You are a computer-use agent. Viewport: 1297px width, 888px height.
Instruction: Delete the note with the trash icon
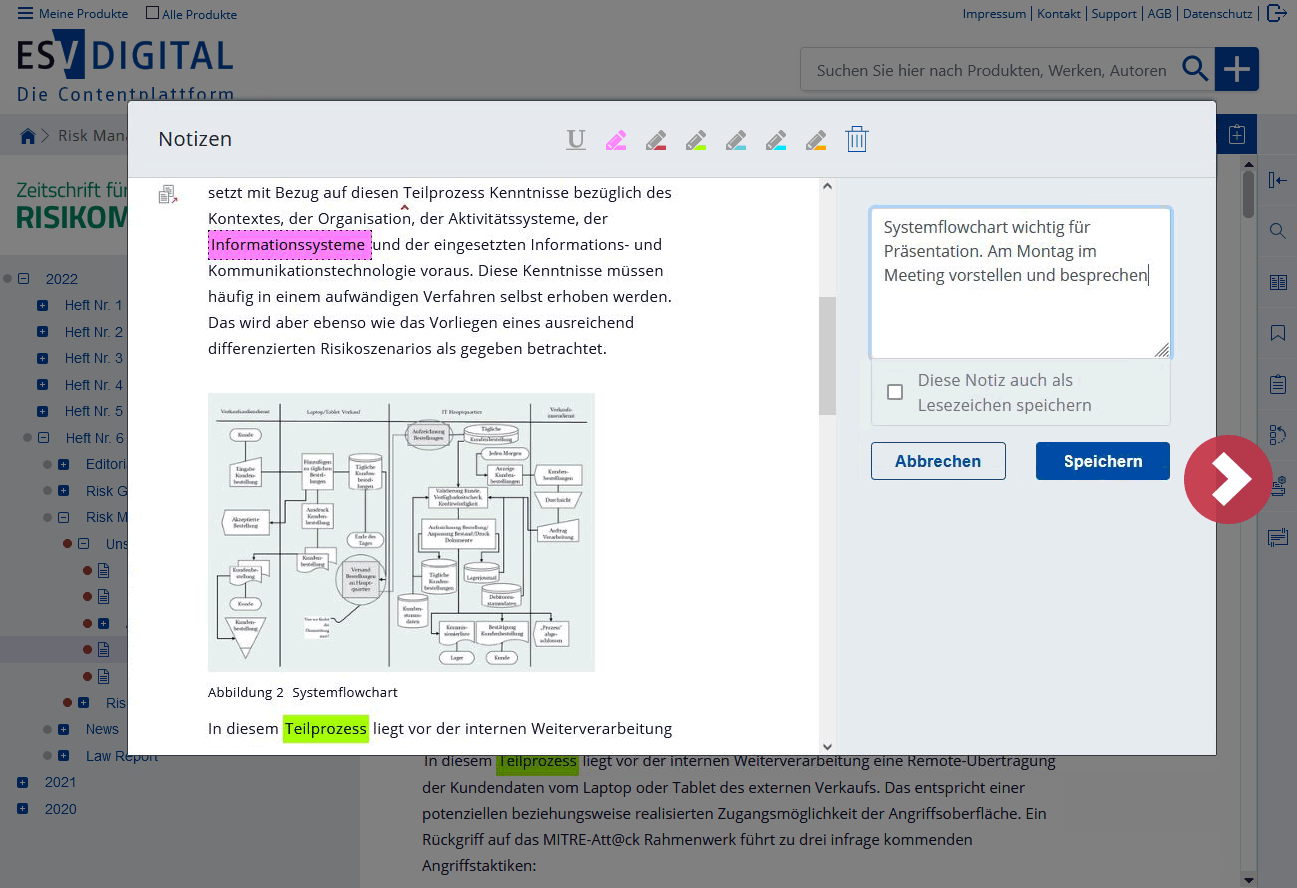[856, 140]
